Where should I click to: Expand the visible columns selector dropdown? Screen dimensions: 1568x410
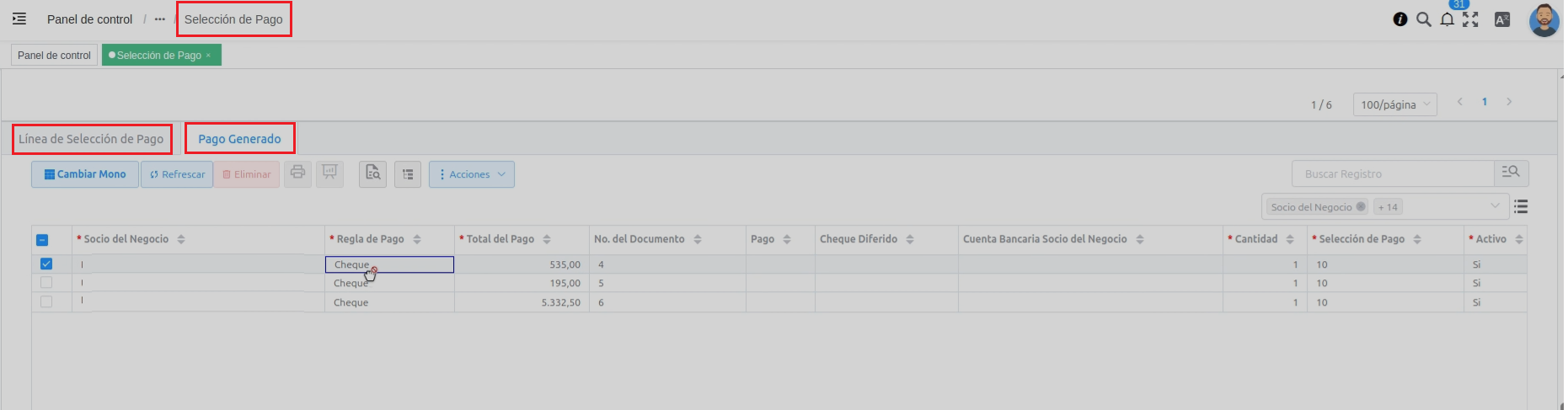pos(1495,206)
